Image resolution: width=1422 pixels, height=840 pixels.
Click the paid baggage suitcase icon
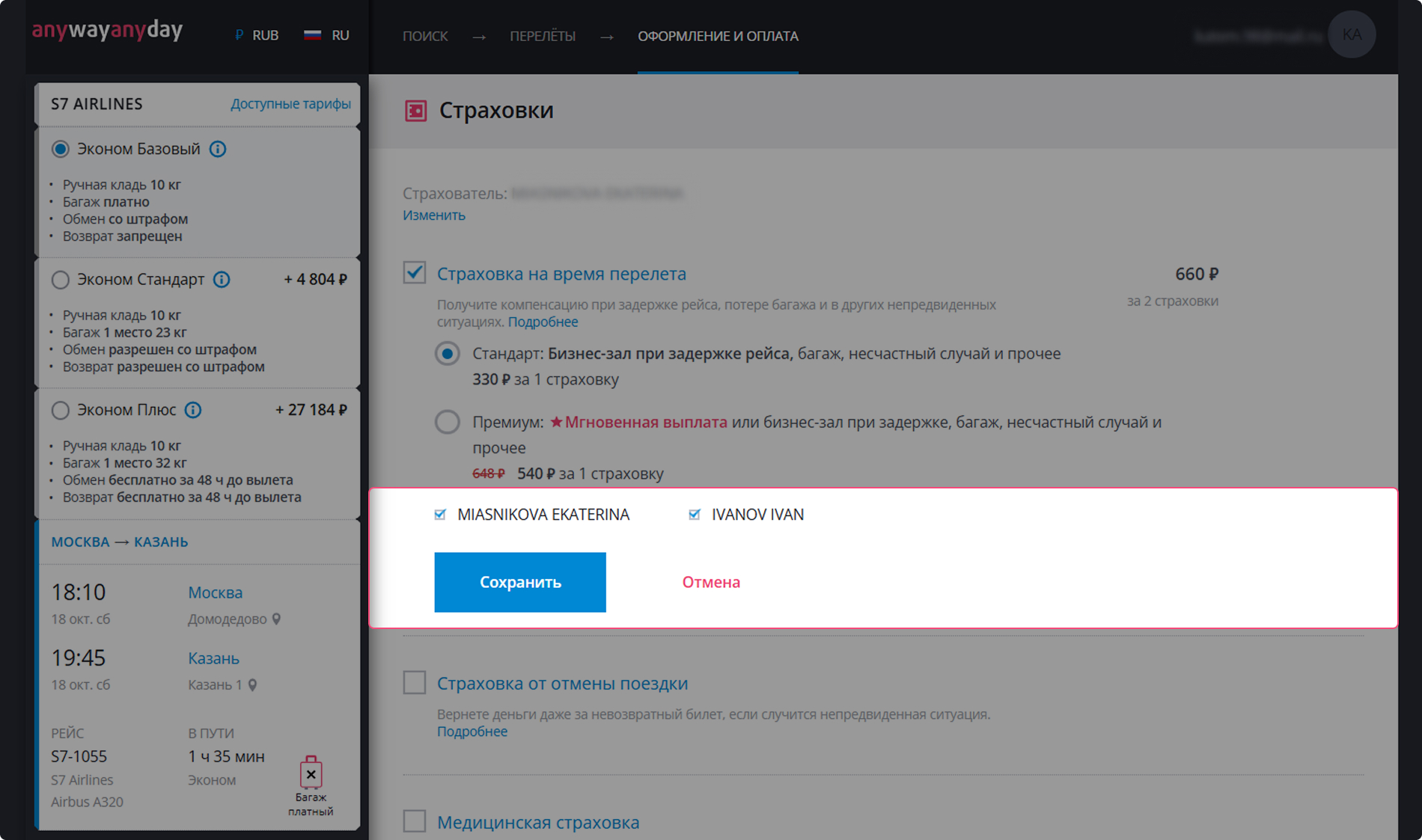pos(311,773)
